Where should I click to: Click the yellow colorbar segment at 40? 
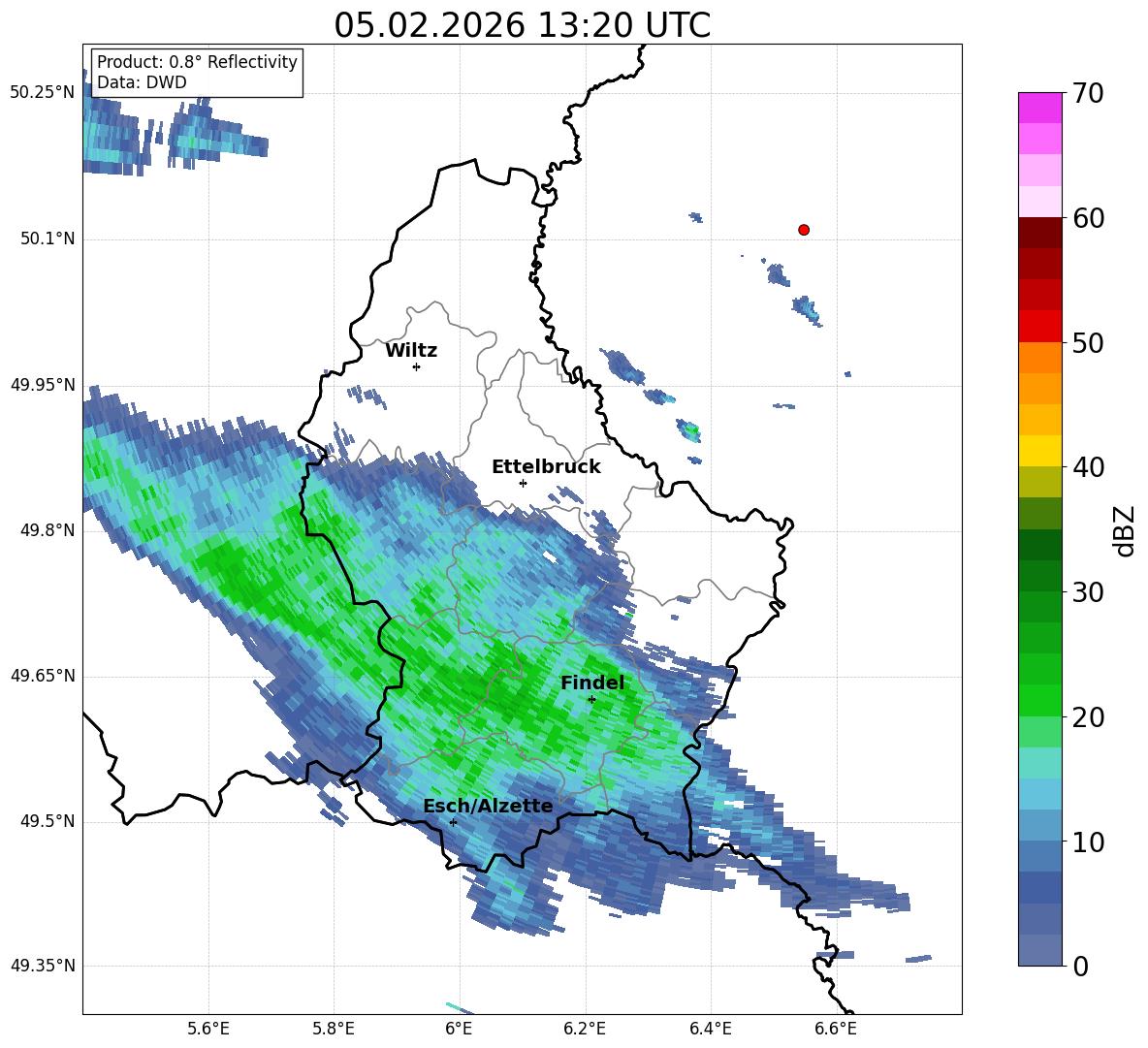[1039, 451]
